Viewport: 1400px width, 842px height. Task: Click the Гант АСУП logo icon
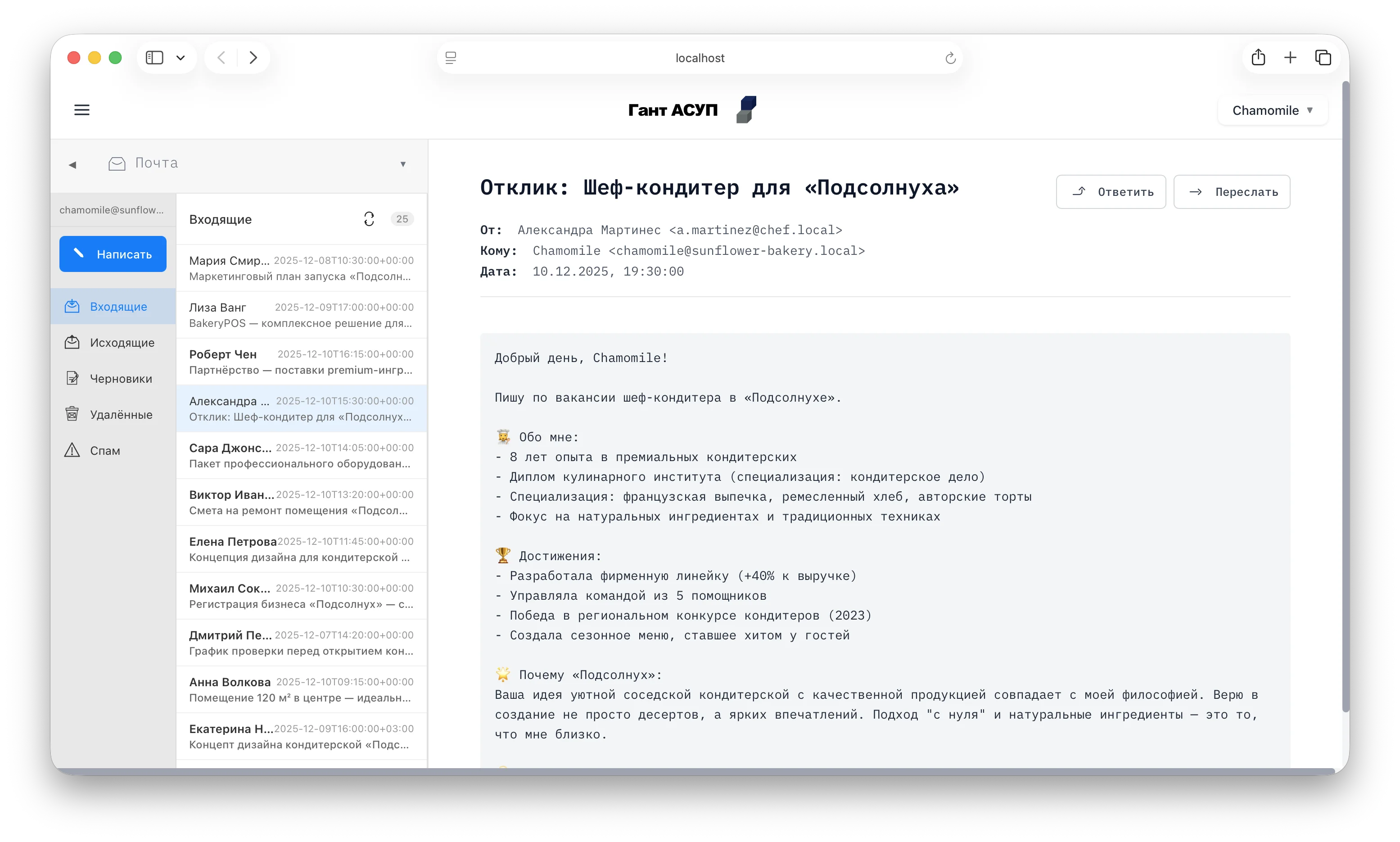746,109
